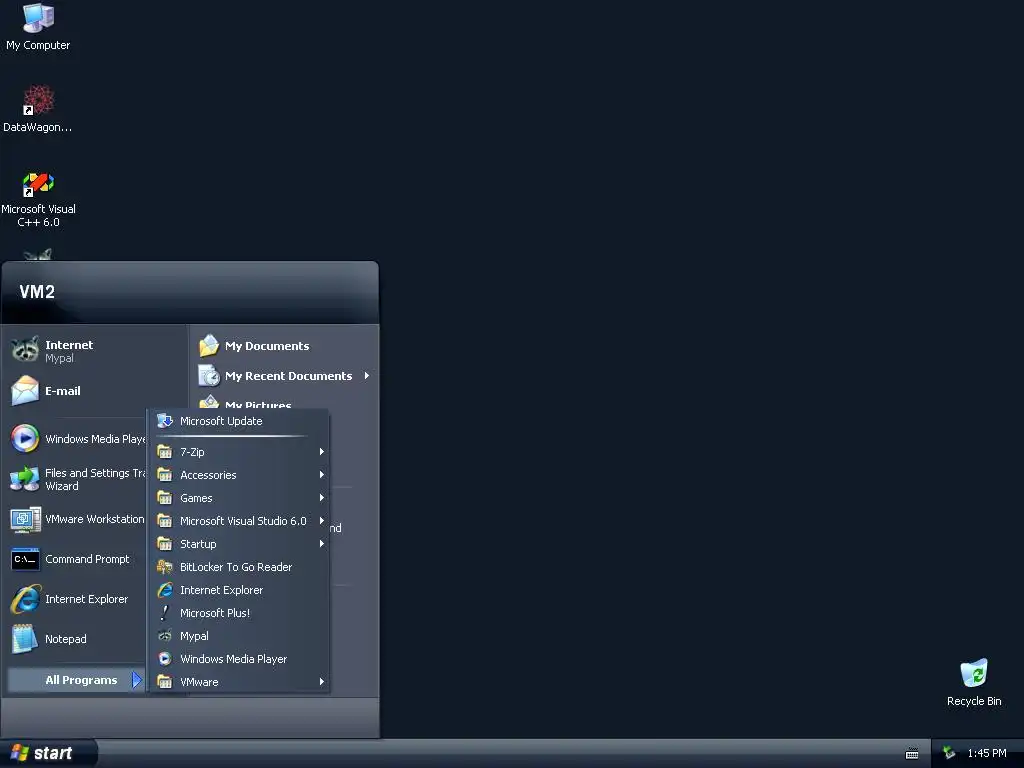Screen dimensions: 1024x768
Task: Launch Command Prompt from Start menu
Action: tap(77, 559)
